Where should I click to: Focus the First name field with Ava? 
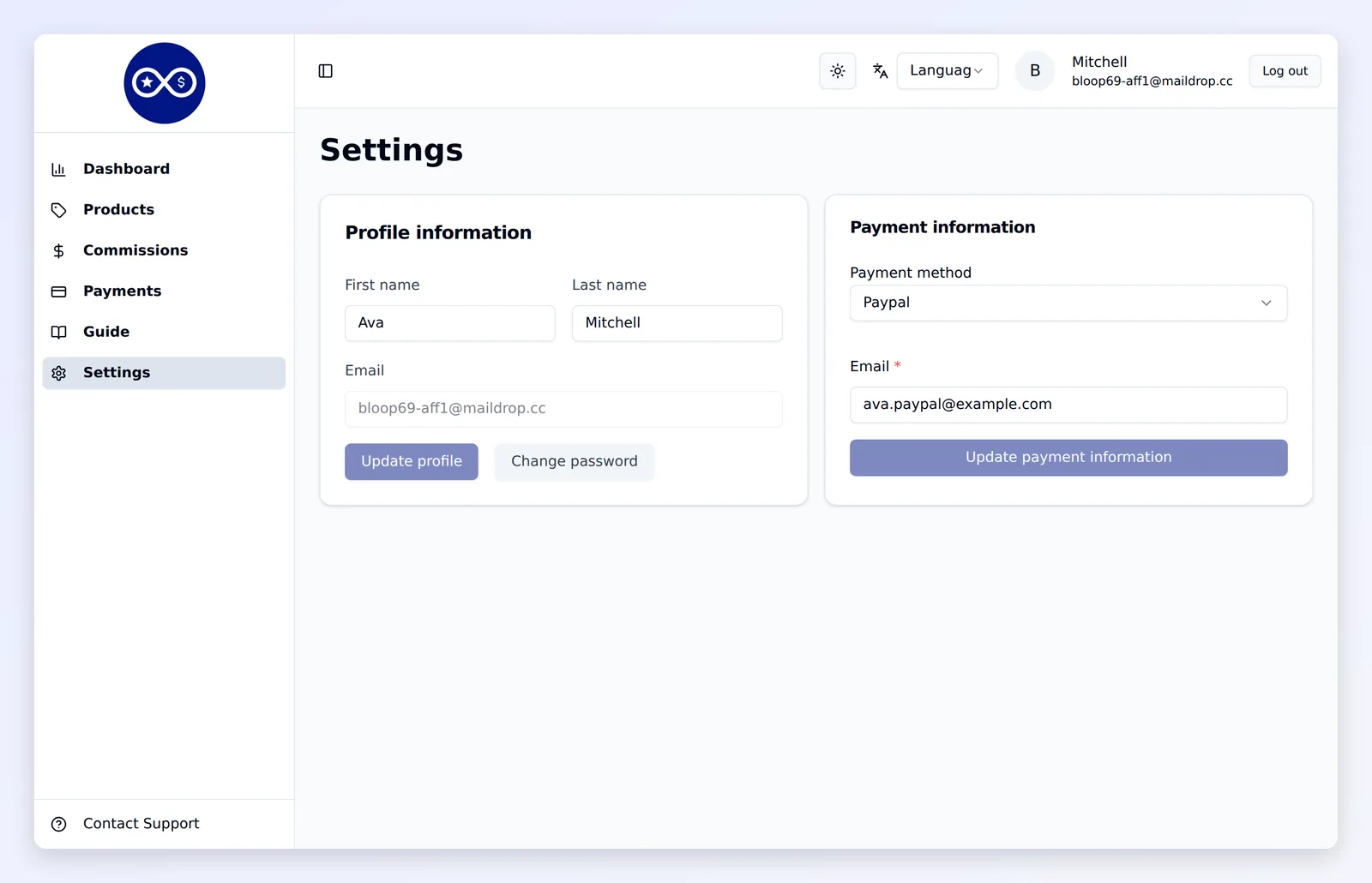pos(450,323)
